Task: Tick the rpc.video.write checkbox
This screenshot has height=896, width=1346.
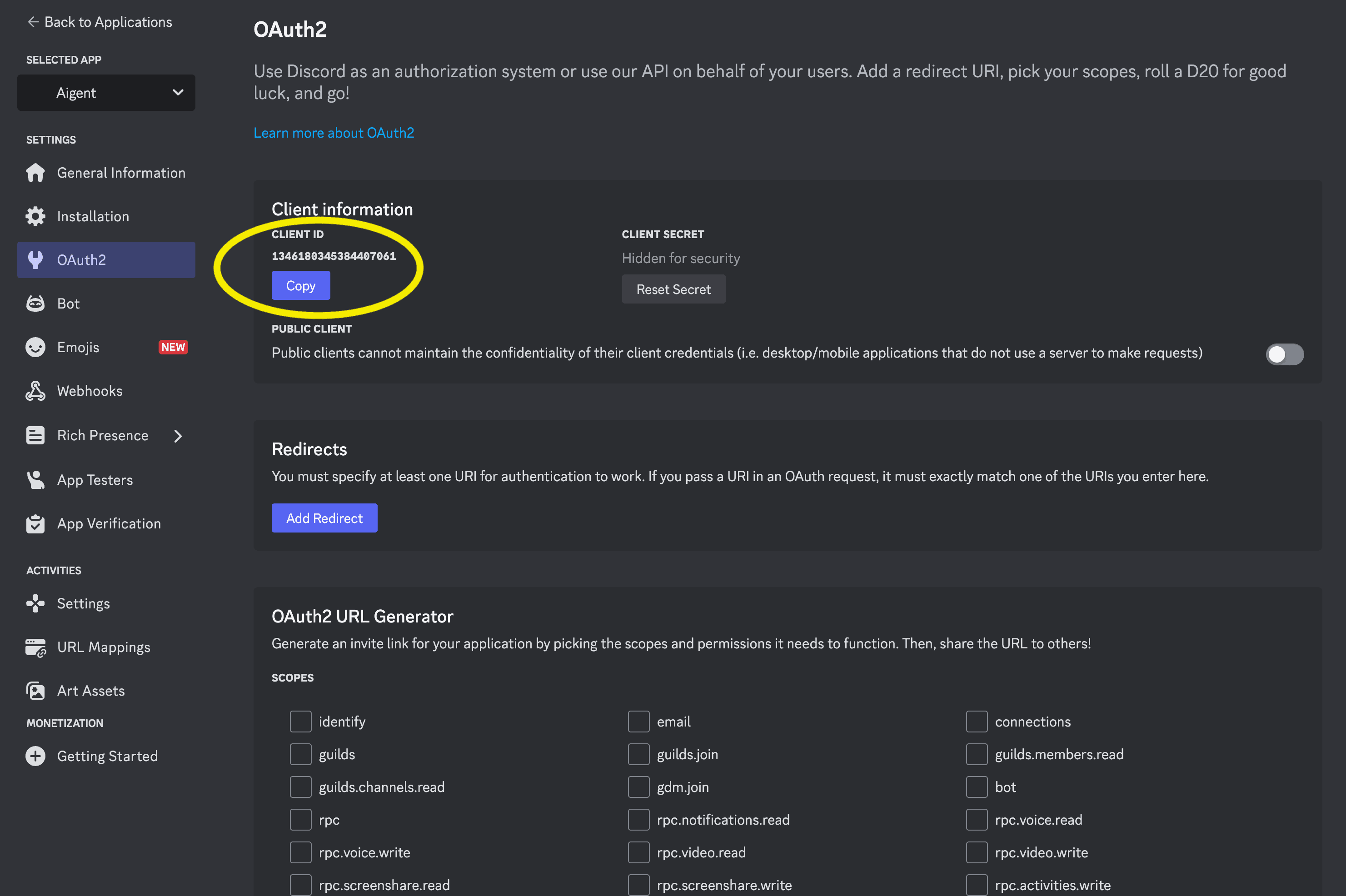Action: click(977, 852)
